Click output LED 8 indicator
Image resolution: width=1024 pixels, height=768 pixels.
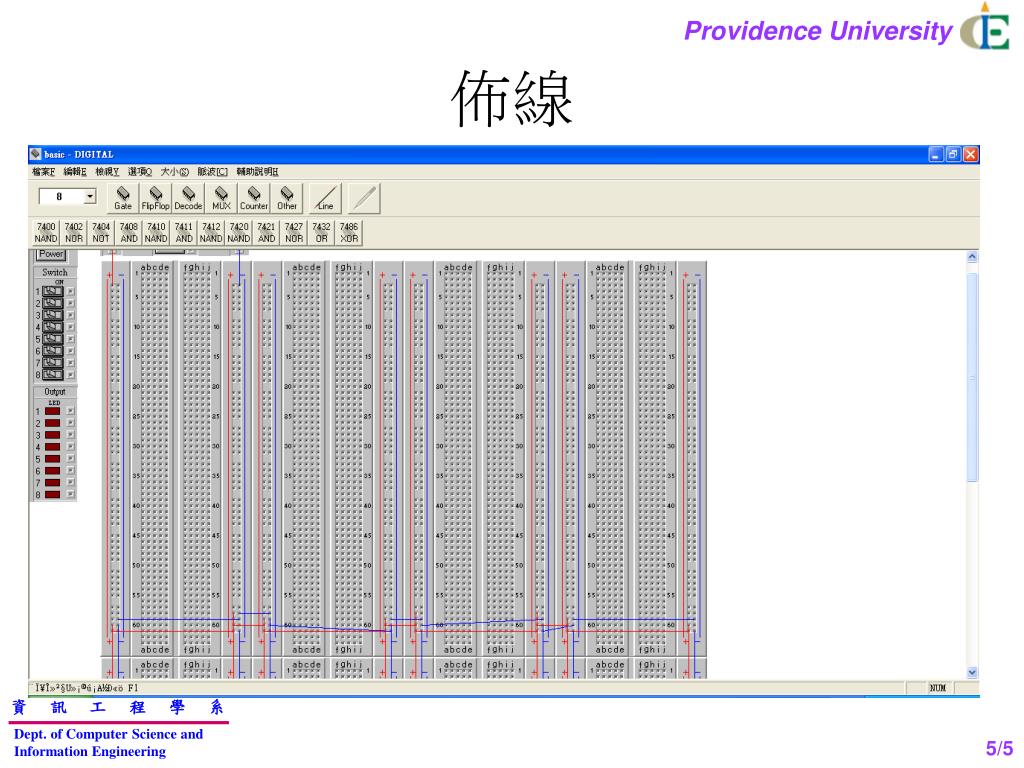[53, 494]
